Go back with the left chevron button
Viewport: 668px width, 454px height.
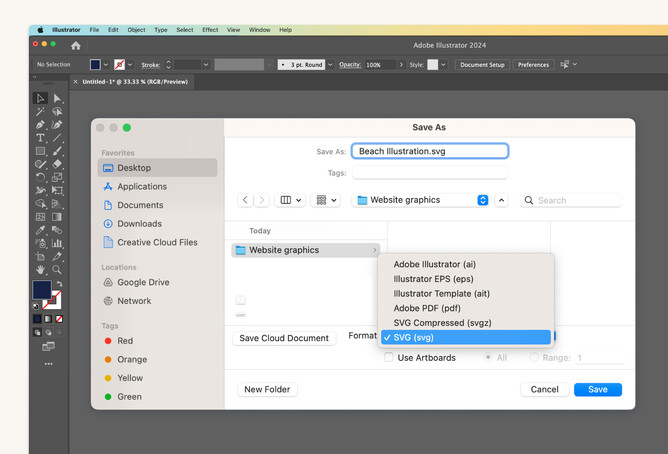pos(245,200)
